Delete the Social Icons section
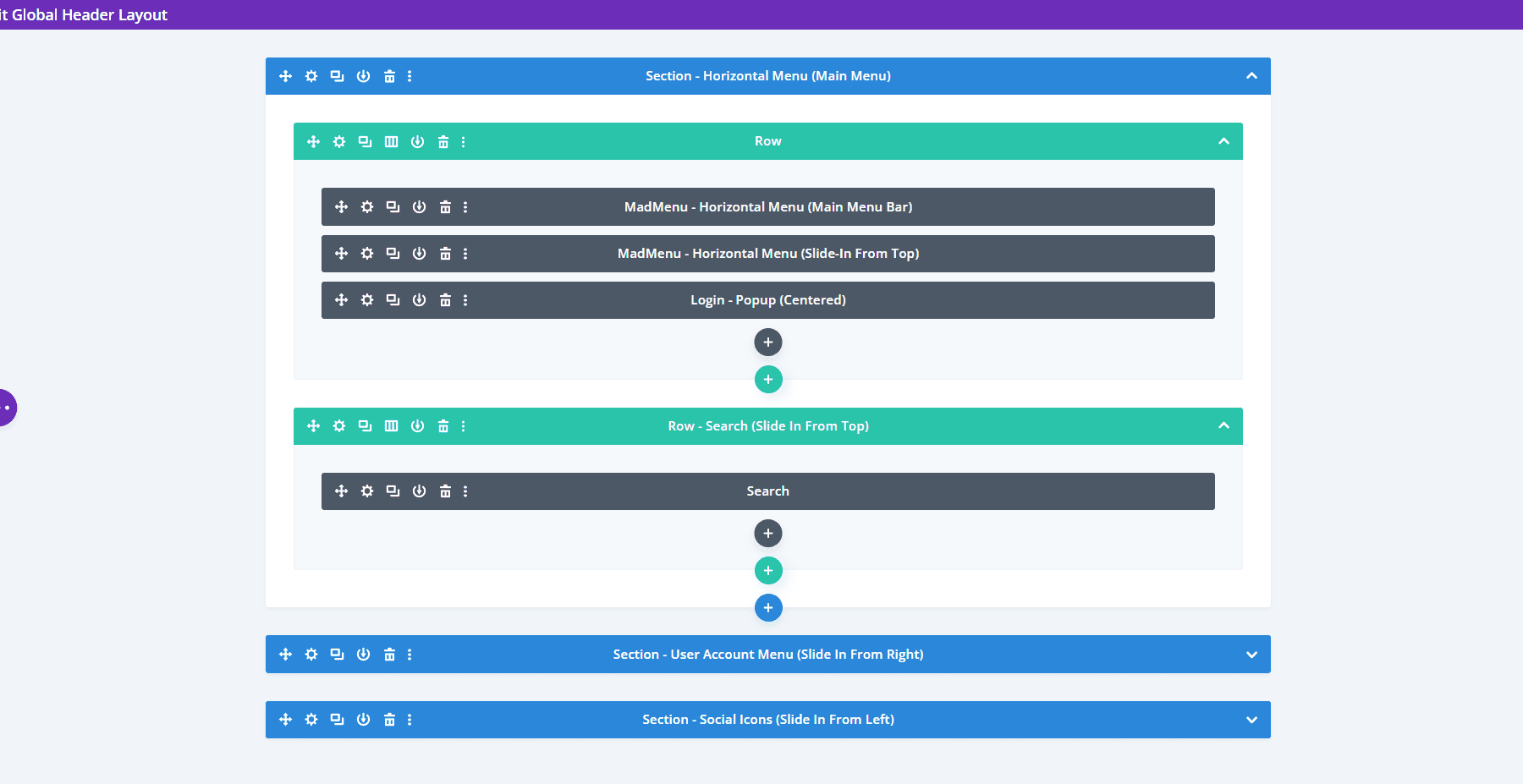The height and width of the screenshot is (784, 1523). click(x=389, y=720)
